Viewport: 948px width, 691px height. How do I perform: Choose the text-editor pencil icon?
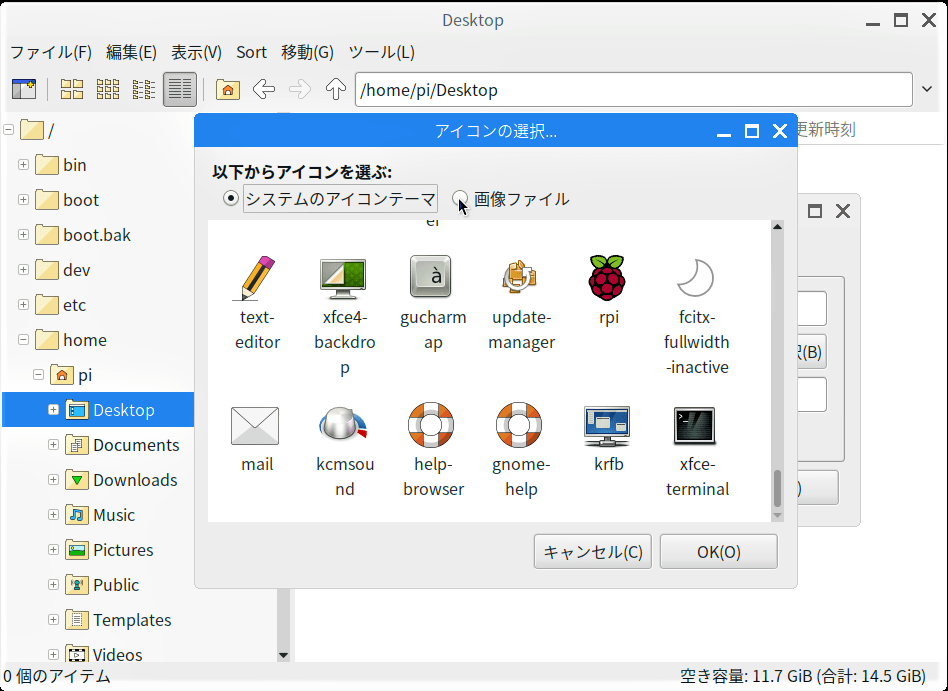point(256,278)
